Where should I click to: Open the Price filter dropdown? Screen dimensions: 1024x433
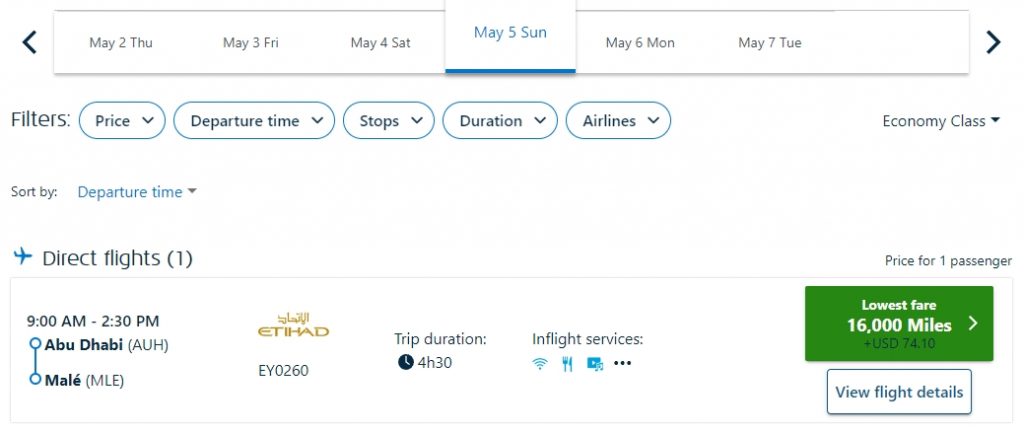coord(122,121)
